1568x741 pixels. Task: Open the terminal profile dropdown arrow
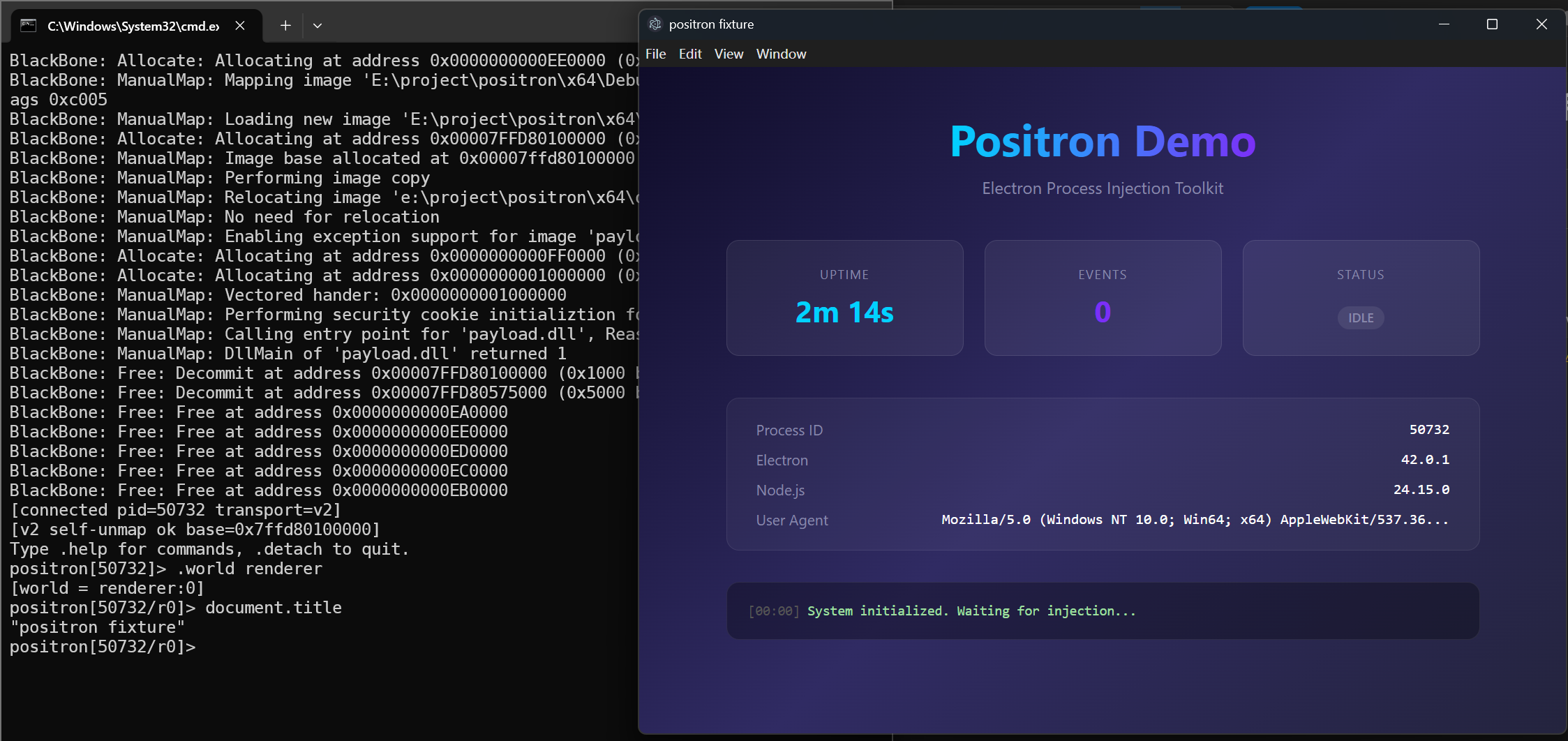pos(318,26)
